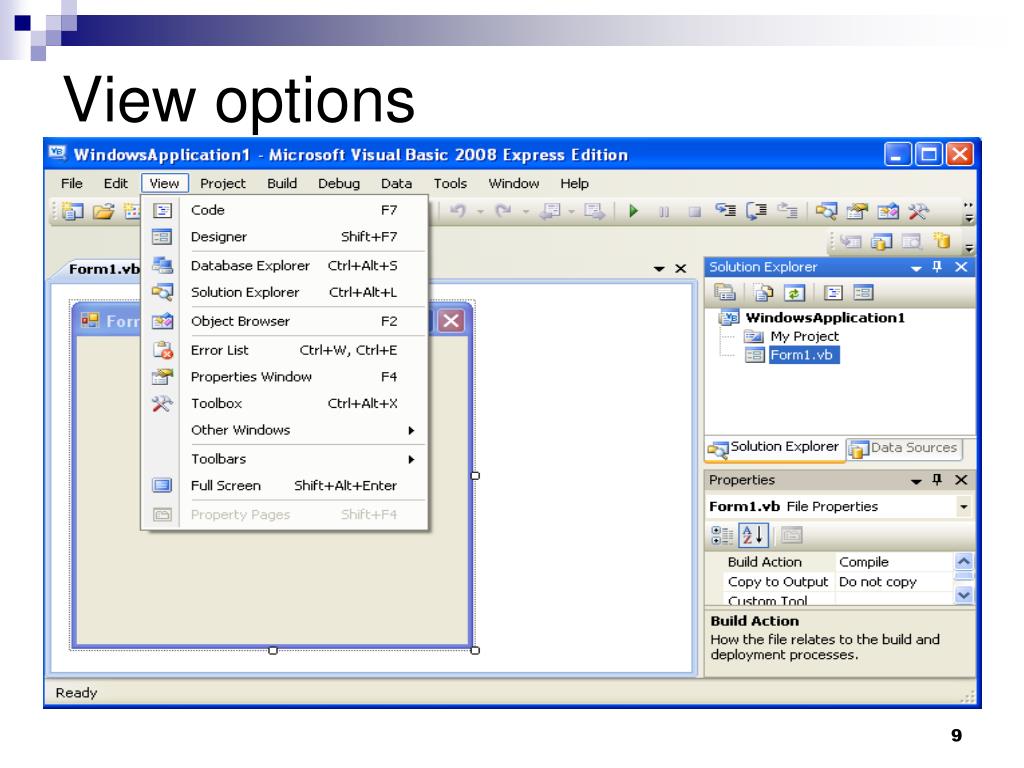Close the Properties panel

(961, 480)
